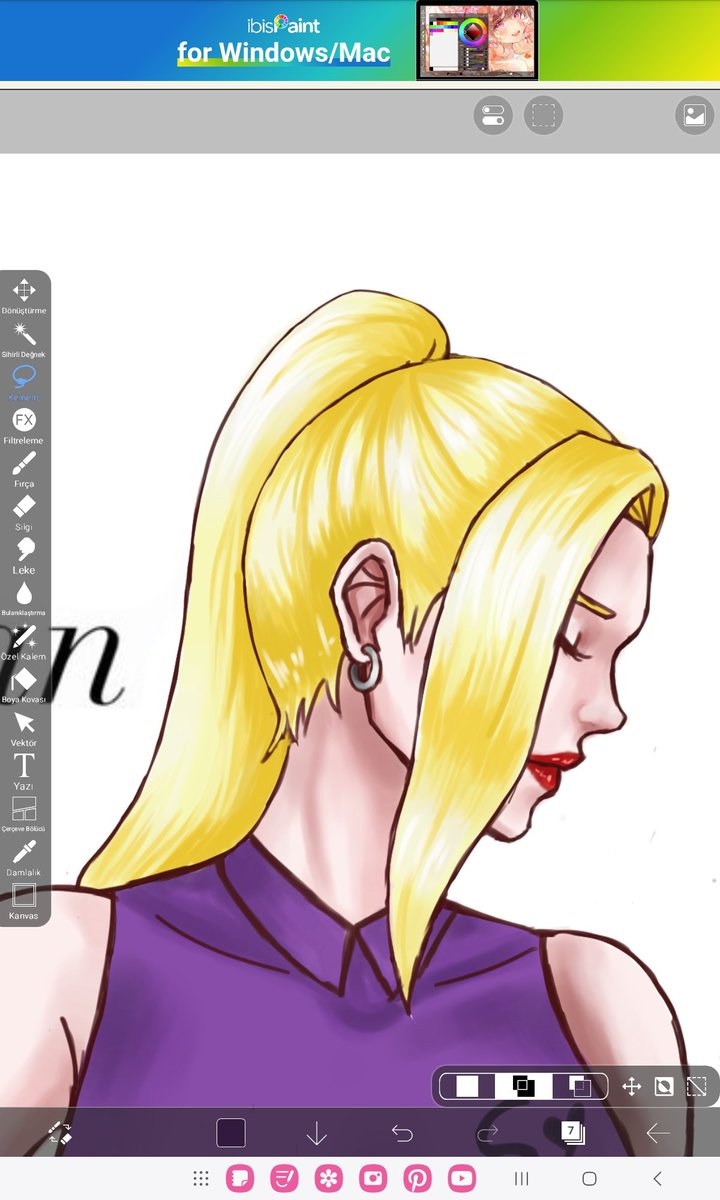Select the Leke smudge tool
This screenshot has width=720, height=1200.
(x=24, y=555)
